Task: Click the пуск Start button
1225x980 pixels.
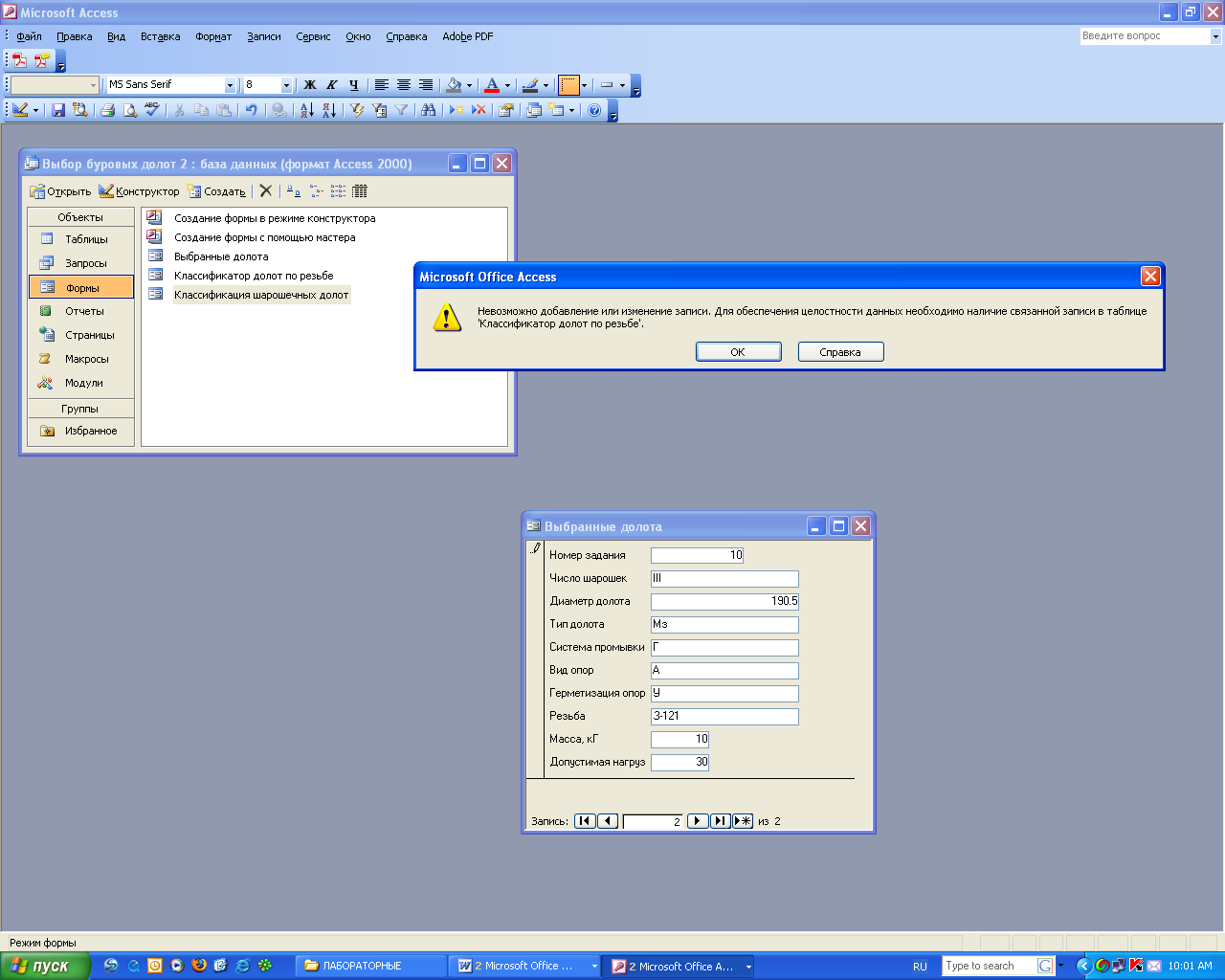Action: point(45,966)
